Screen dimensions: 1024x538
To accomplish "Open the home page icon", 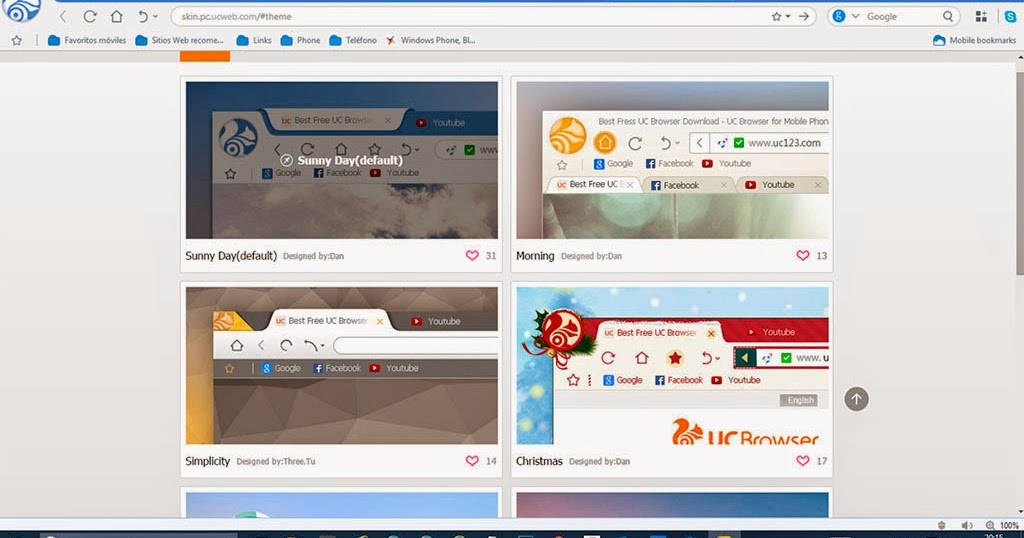I will coord(116,16).
